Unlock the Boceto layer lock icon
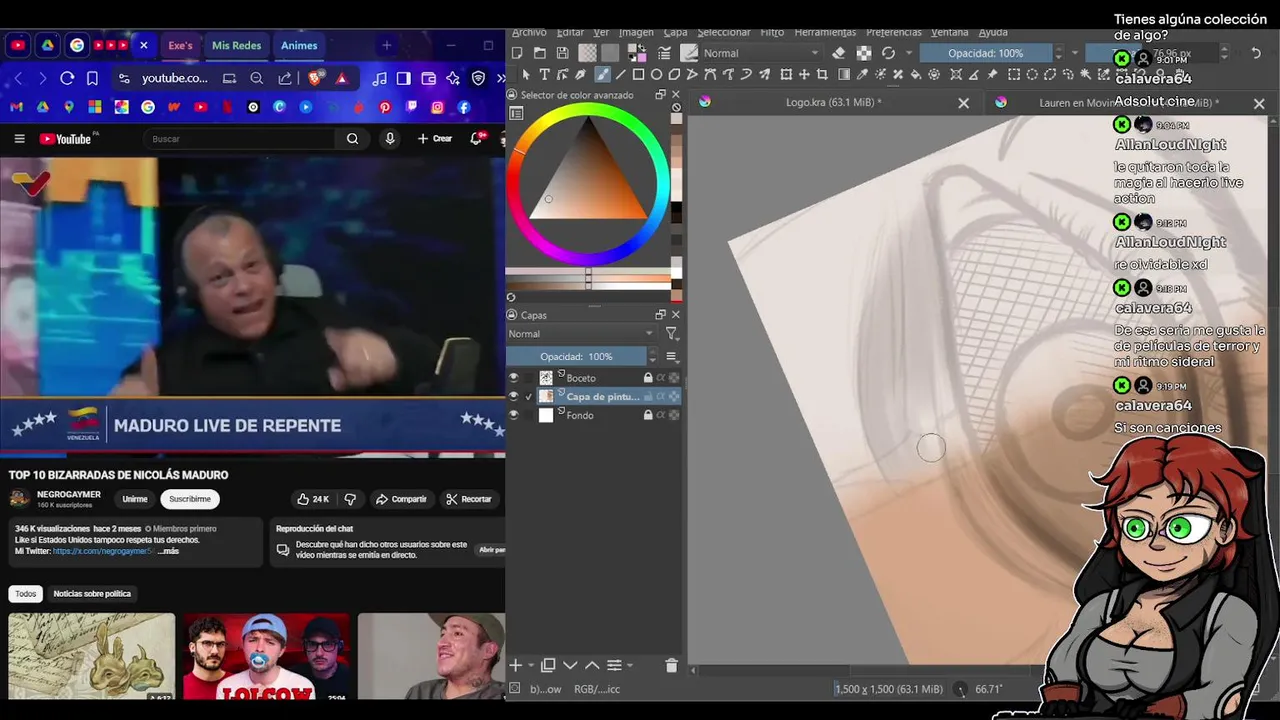The width and height of the screenshot is (1280, 720). 648,378
